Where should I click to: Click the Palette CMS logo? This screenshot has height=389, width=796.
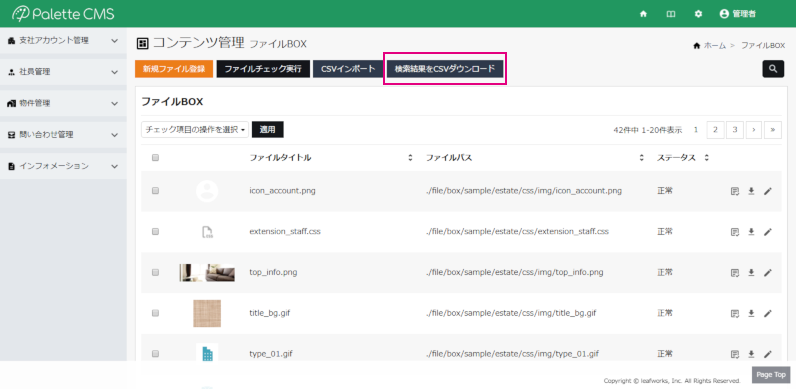click(x=63, y=14)
